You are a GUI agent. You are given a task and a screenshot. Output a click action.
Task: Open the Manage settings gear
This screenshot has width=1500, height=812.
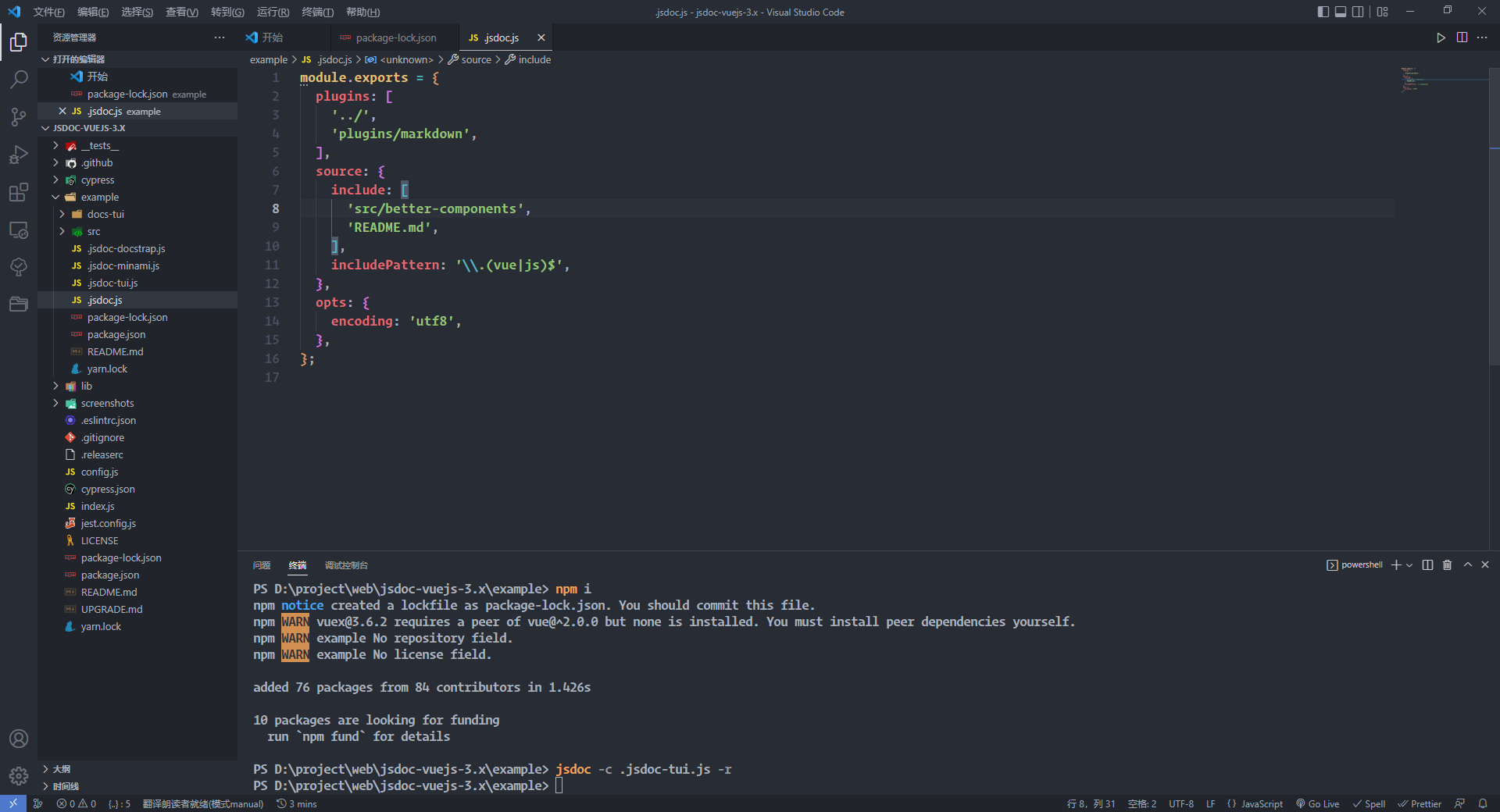click(19, 775)
